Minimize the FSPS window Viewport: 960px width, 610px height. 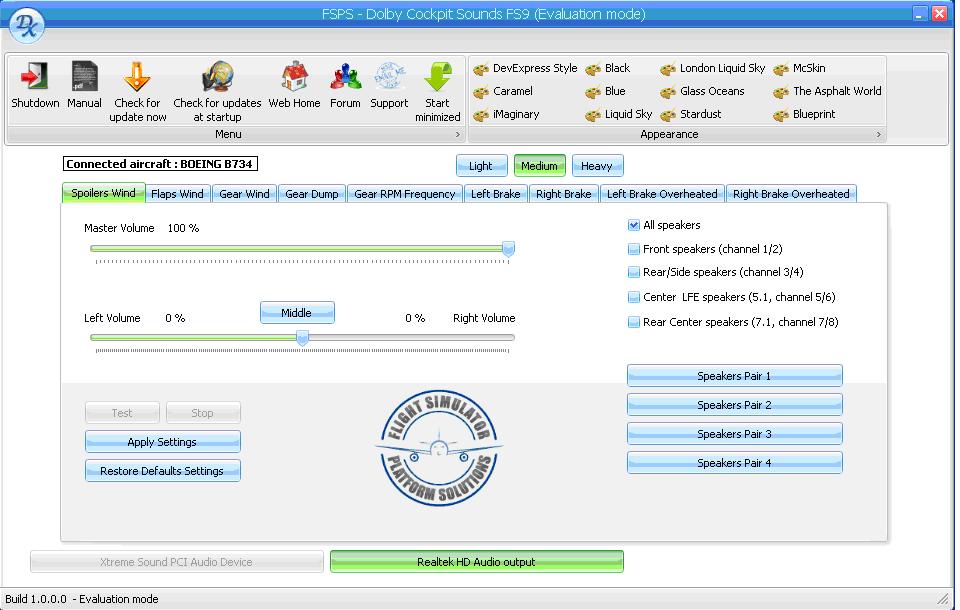coord(920,14)
